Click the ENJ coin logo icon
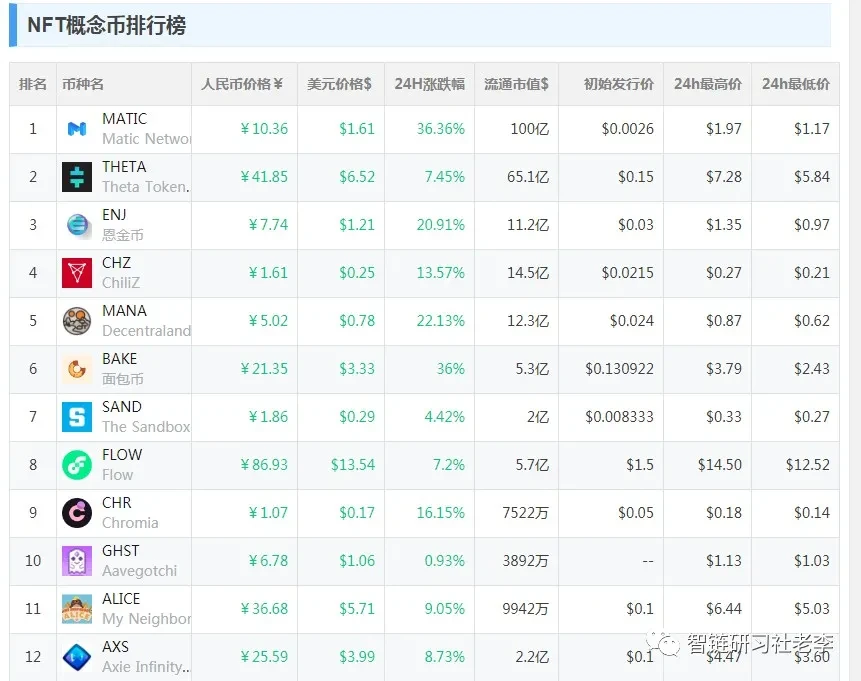The width and height of the screenshot is (861, 681). (79, 225)
